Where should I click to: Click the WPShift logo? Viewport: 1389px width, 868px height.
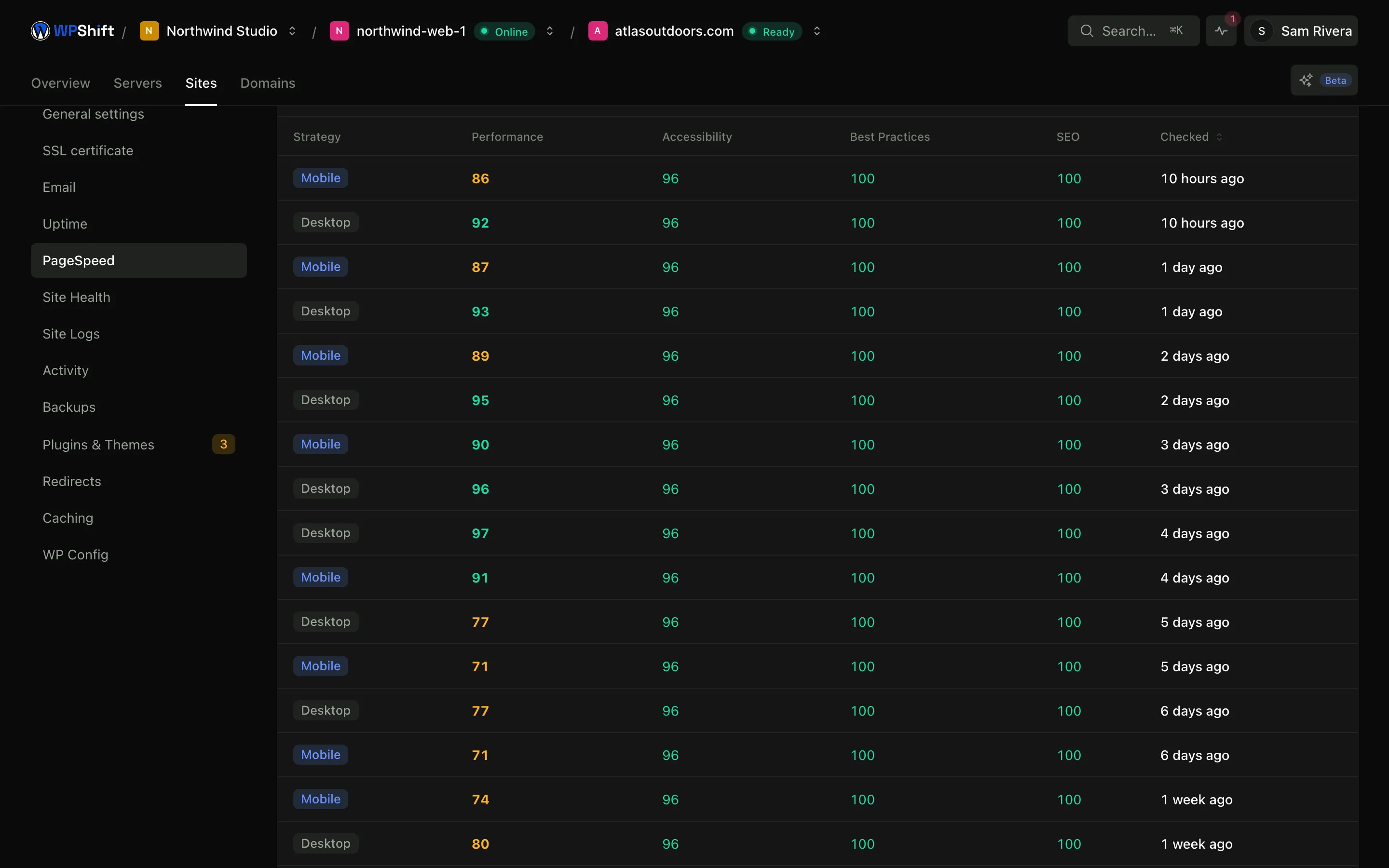tap(72, 31)
